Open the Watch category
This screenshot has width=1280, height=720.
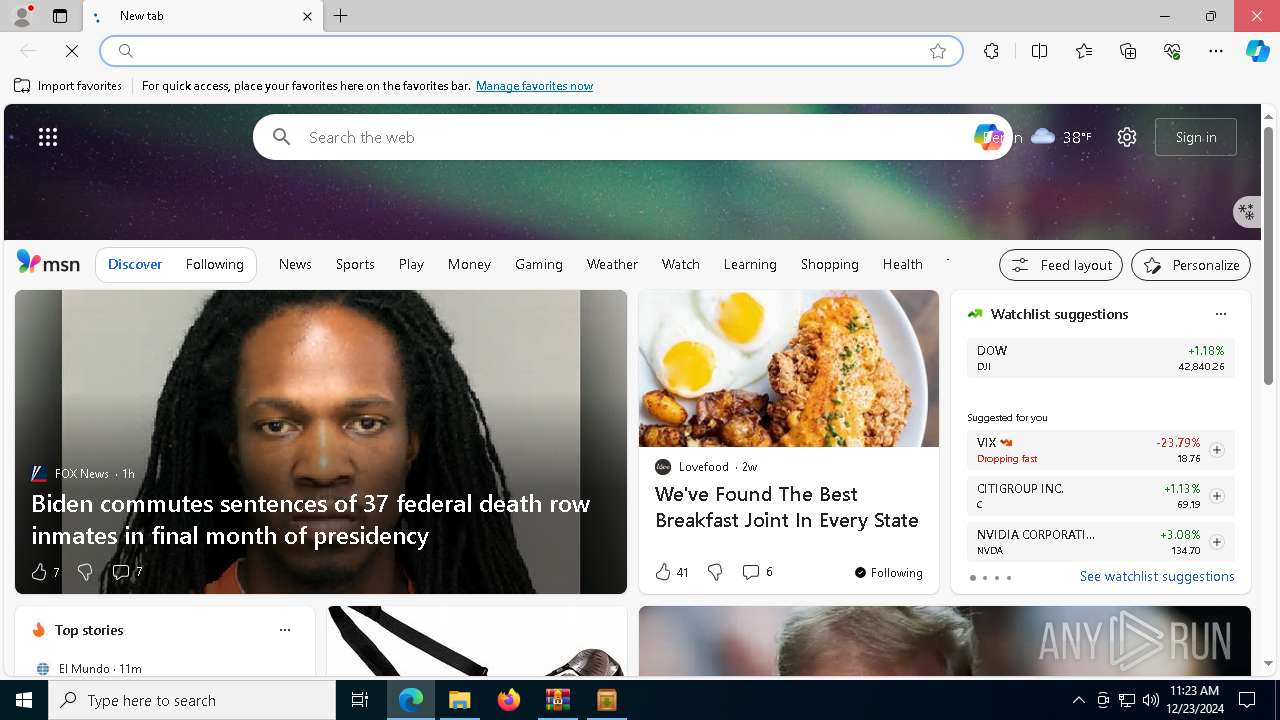pyautogui.click(x=681, y=264)
